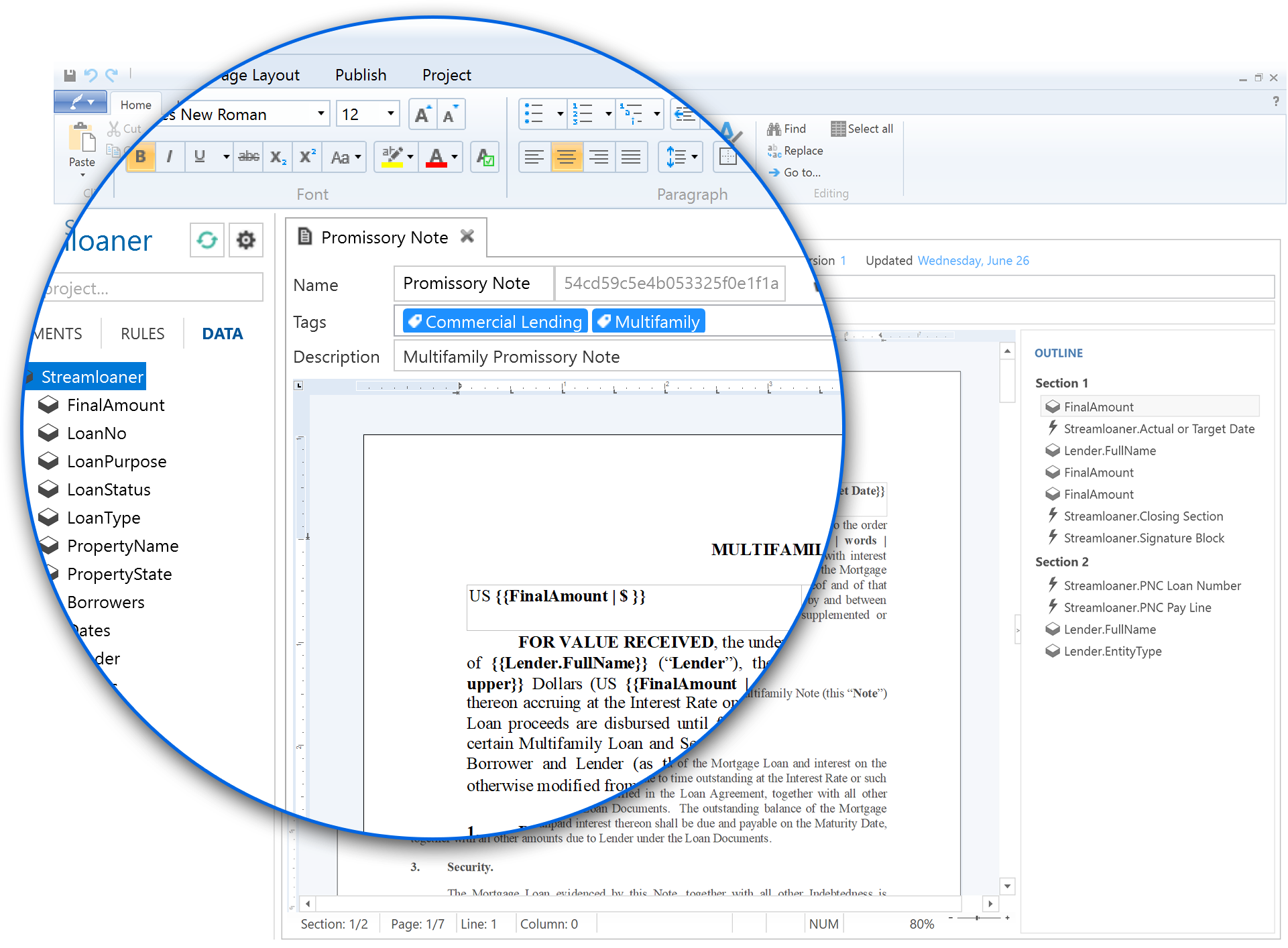The width and height of the screenshot is (1288, 948).
Task: Click the undo arrow in quick access
Action: tap(91, 75)
